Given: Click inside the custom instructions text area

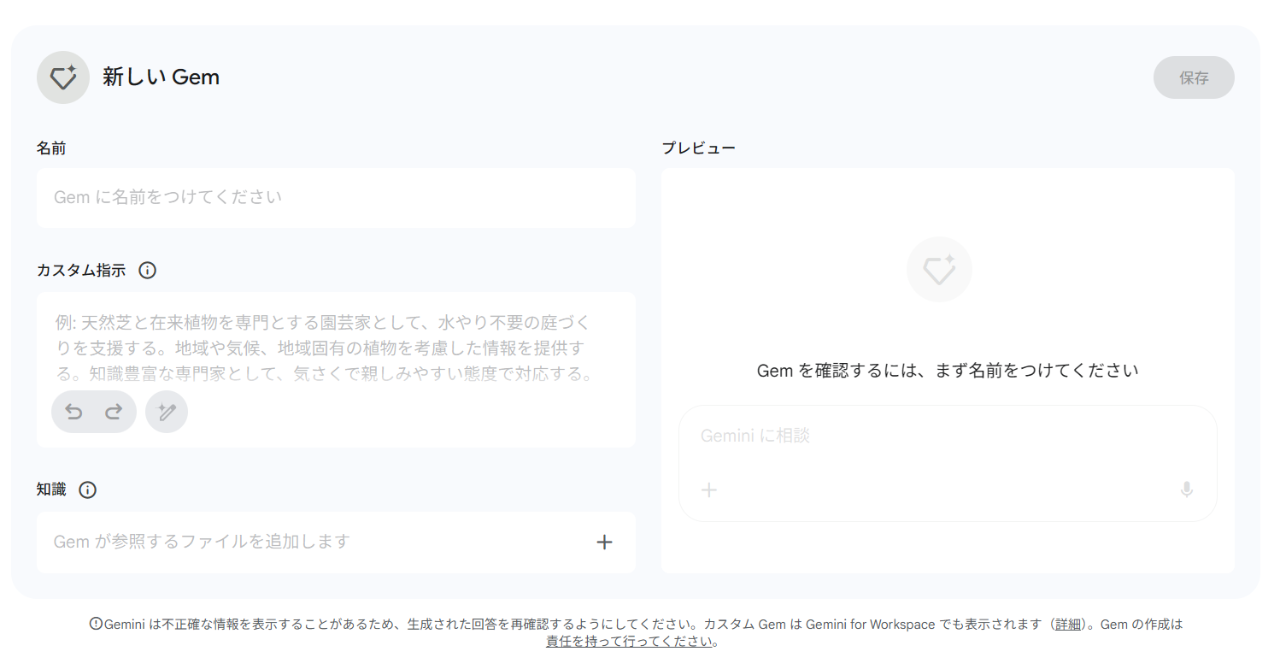Looking at the screenshot, I should pyautogui.click(x=335, y=348).
